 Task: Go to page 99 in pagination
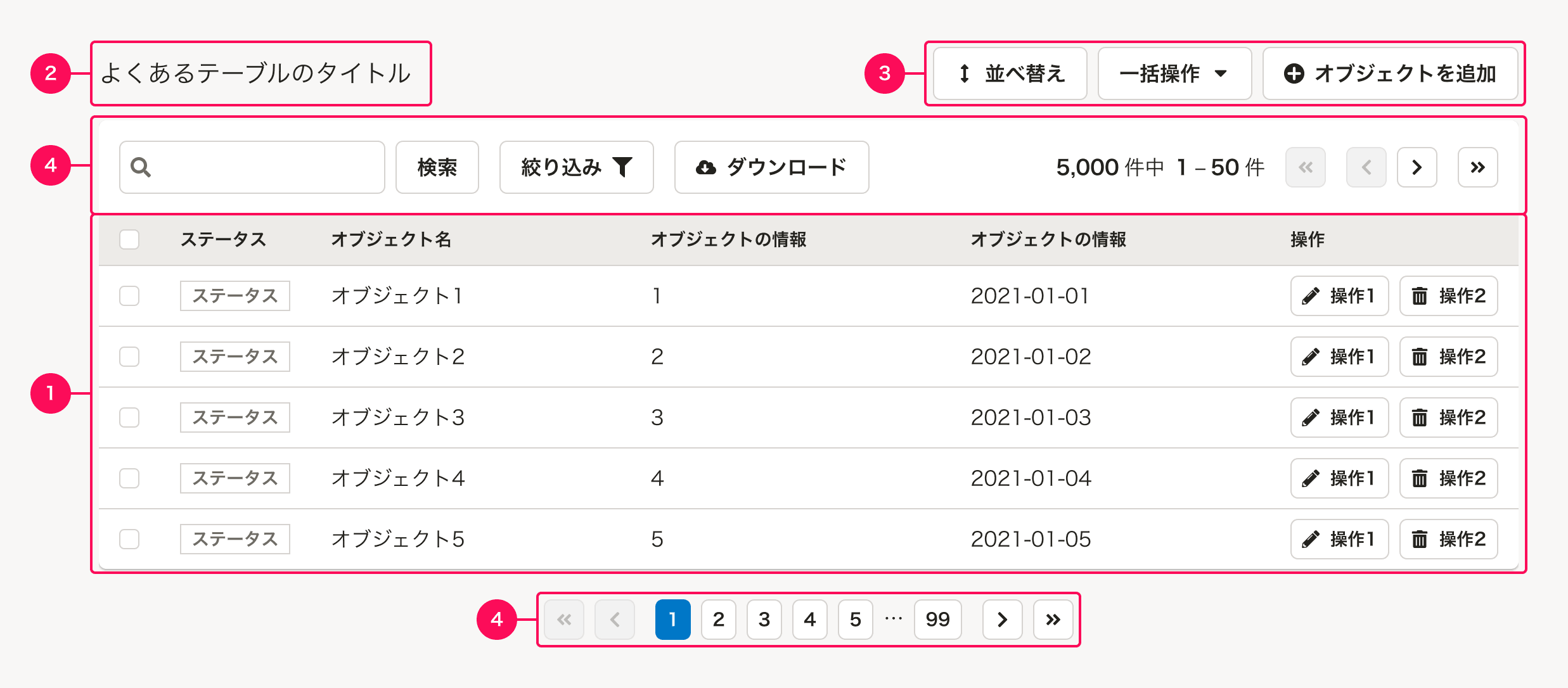click(x=937, y=620)
